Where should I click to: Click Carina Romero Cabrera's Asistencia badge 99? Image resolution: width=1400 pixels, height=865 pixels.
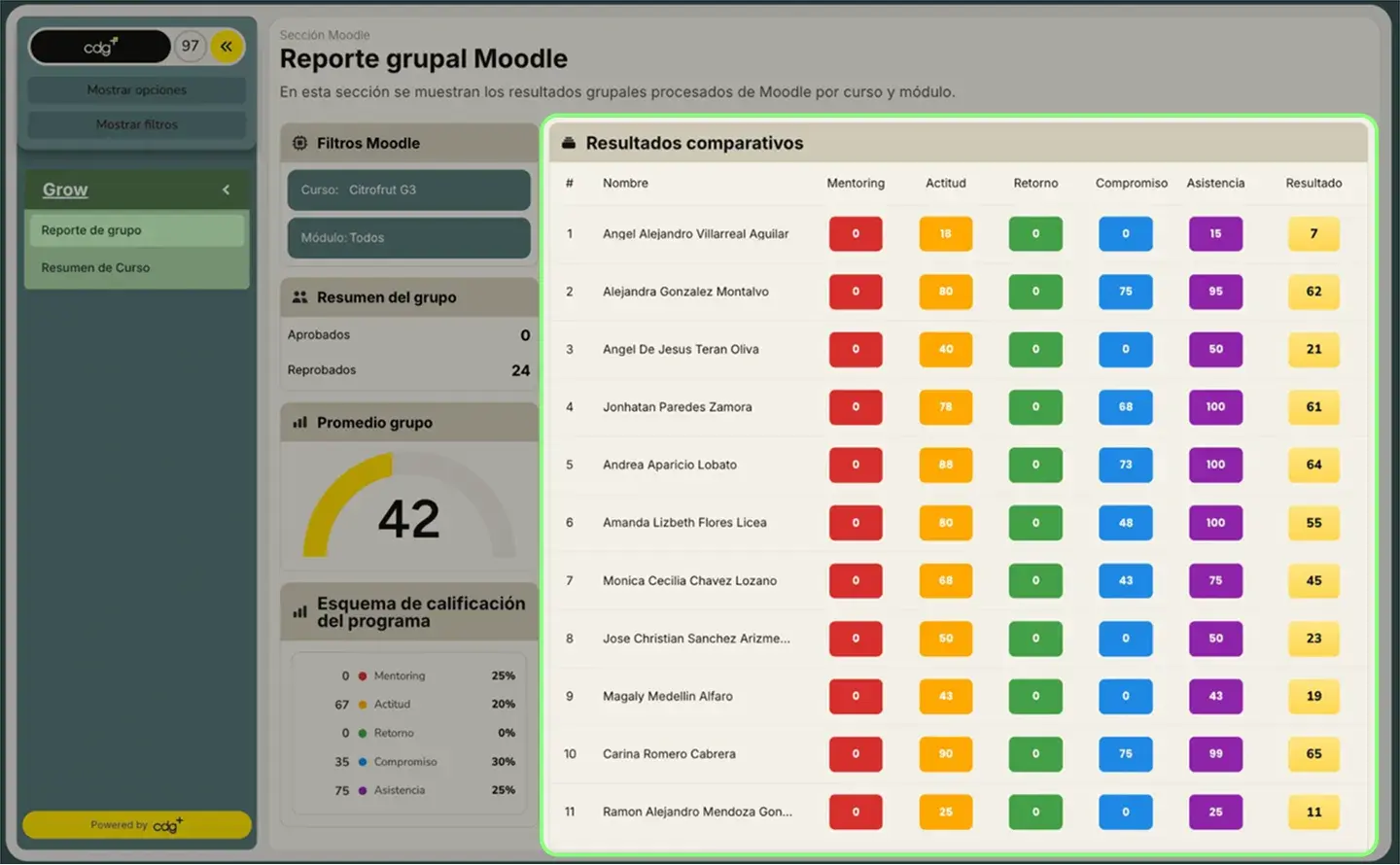(x=1215, y=754)
